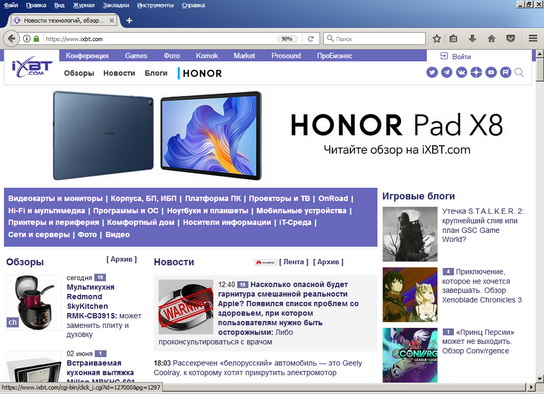Open the Новости Лента link
Image resolution: width=544 pixels, height=394 pixels.
click(294, 262)
